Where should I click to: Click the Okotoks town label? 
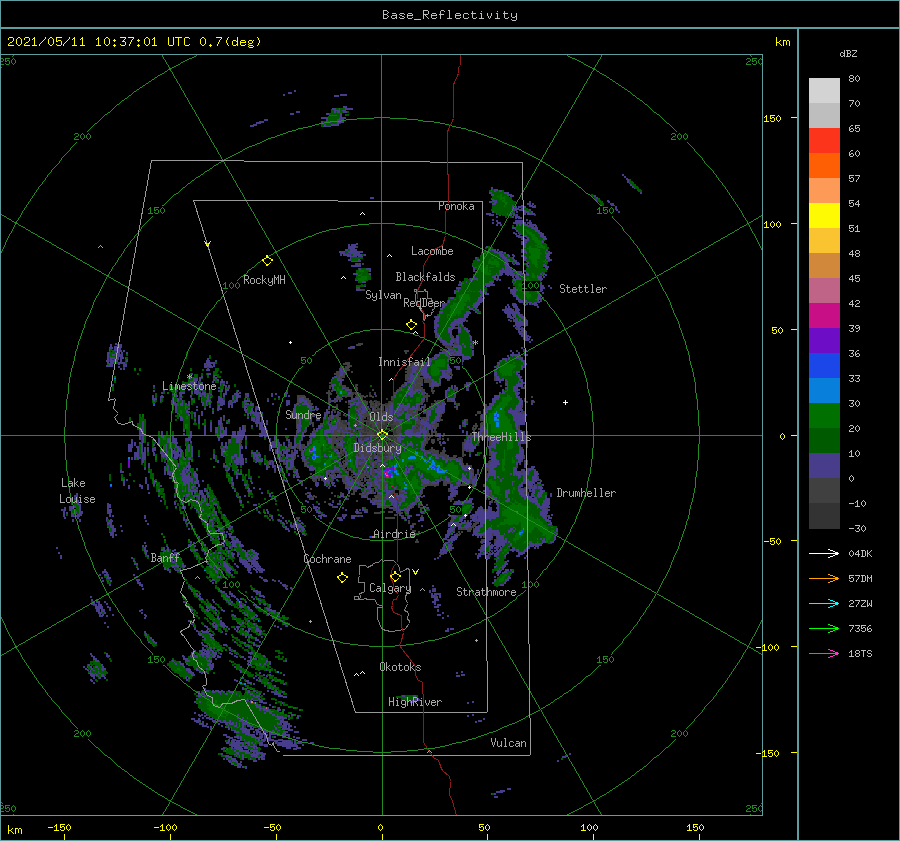[x=400, y=667]
